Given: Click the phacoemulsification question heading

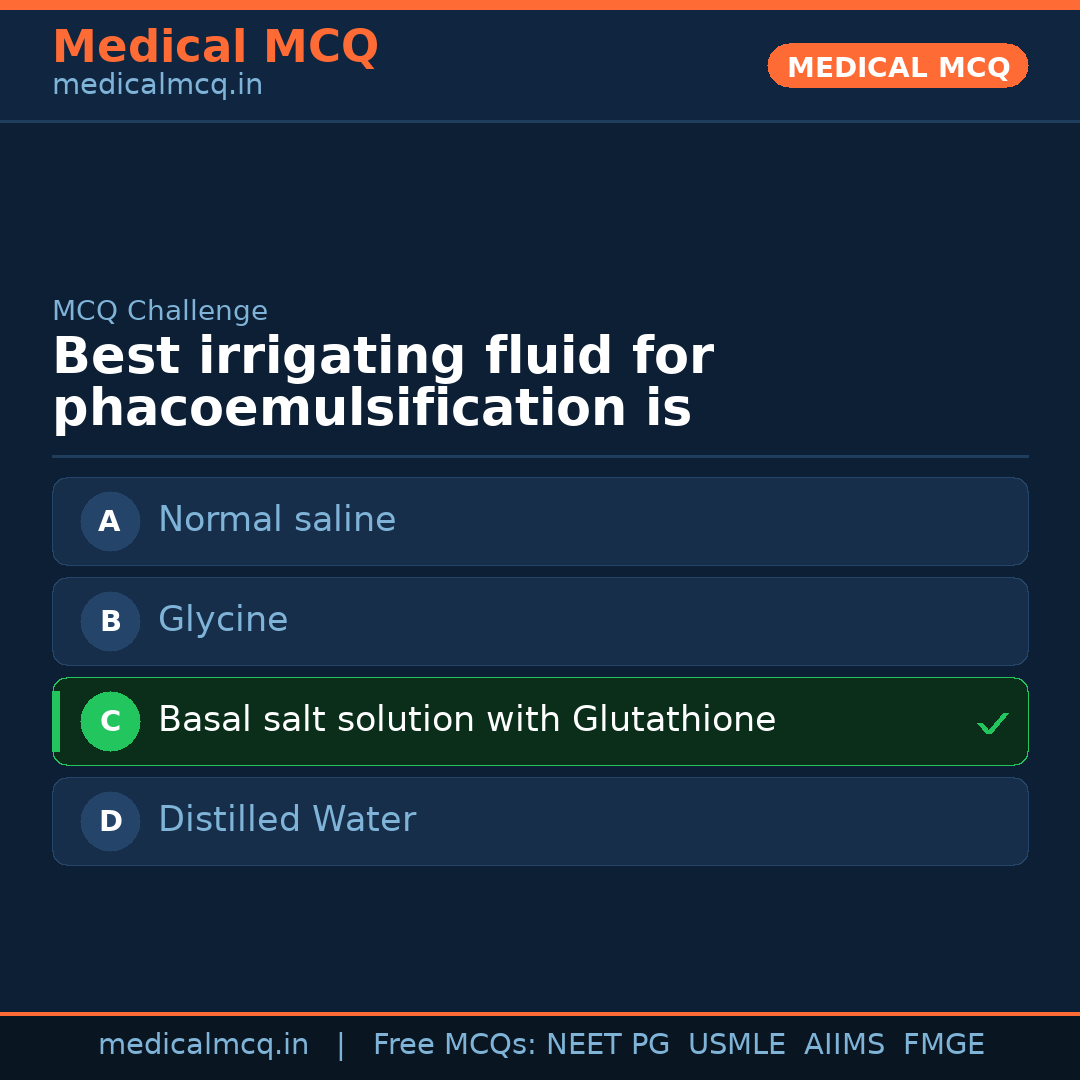Looking at the screenshot, I should coord(383,383).
